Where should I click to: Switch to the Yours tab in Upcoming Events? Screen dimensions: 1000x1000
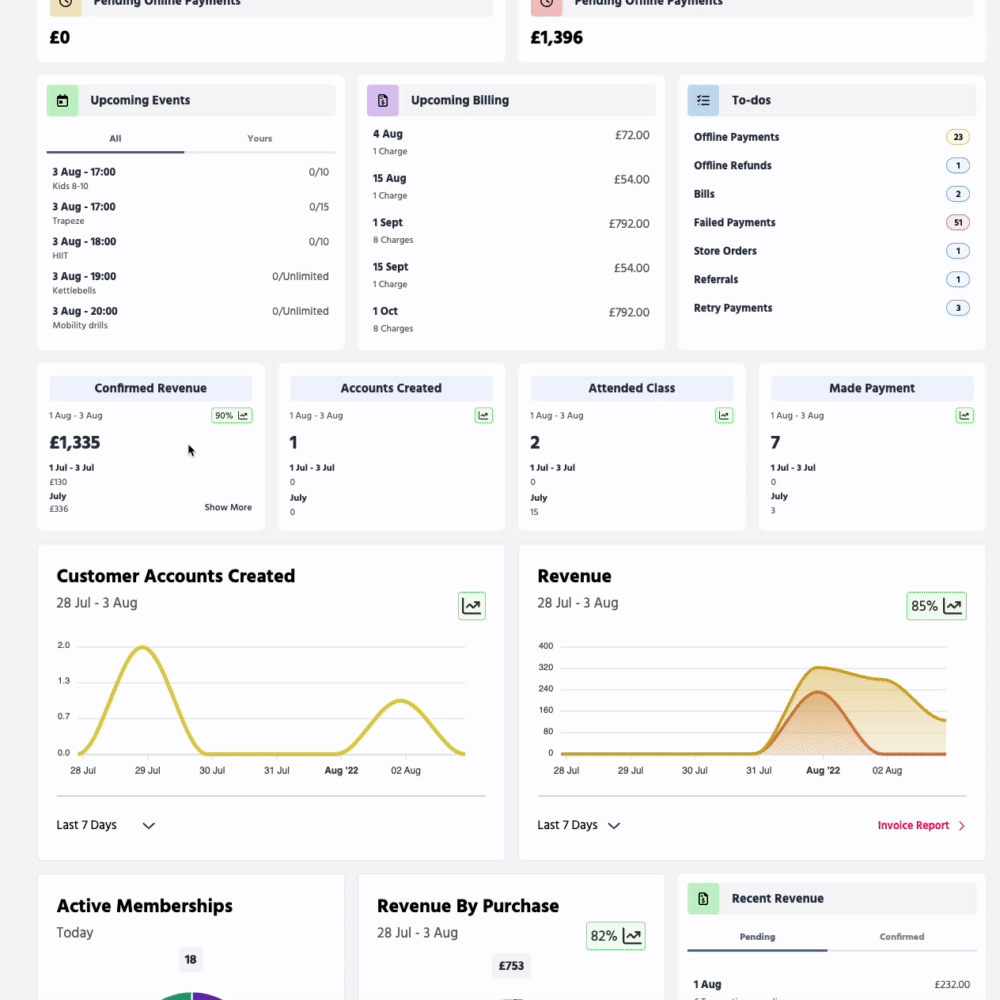[259, 139]
